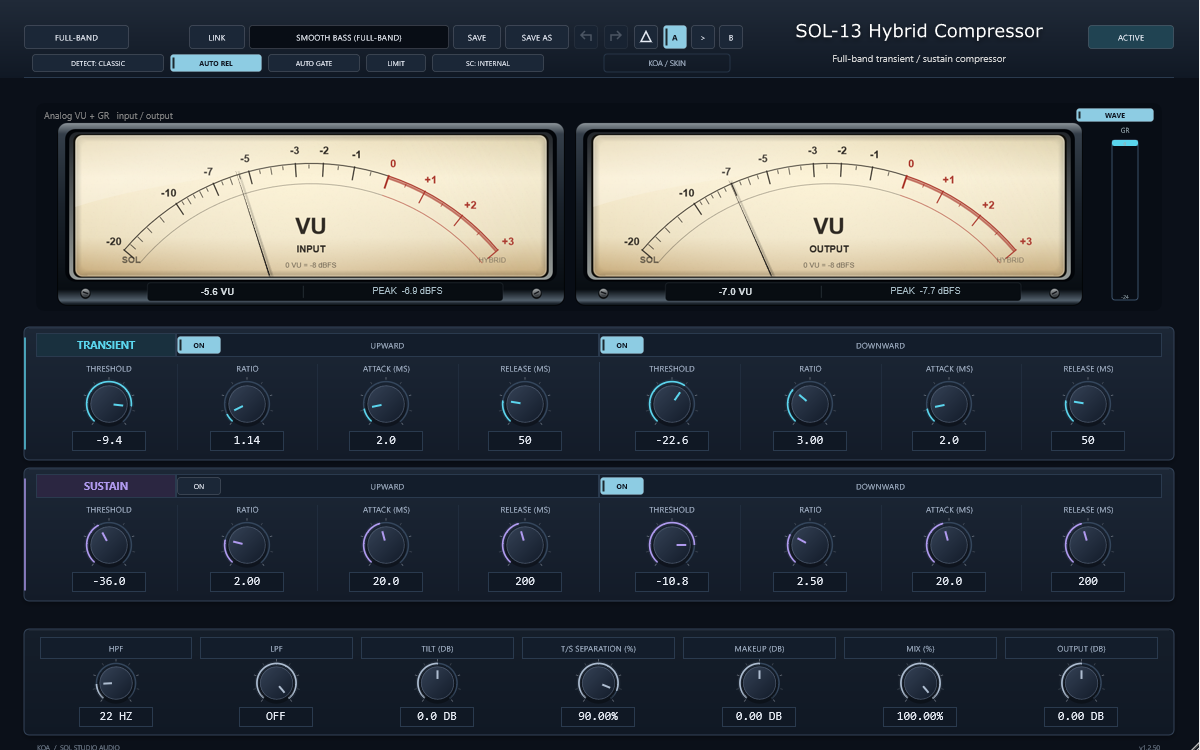Image resolution: width=1200 pixels, height=750 pixels.
Task: Enable the LIMIT option
Action: click(396, 63)
